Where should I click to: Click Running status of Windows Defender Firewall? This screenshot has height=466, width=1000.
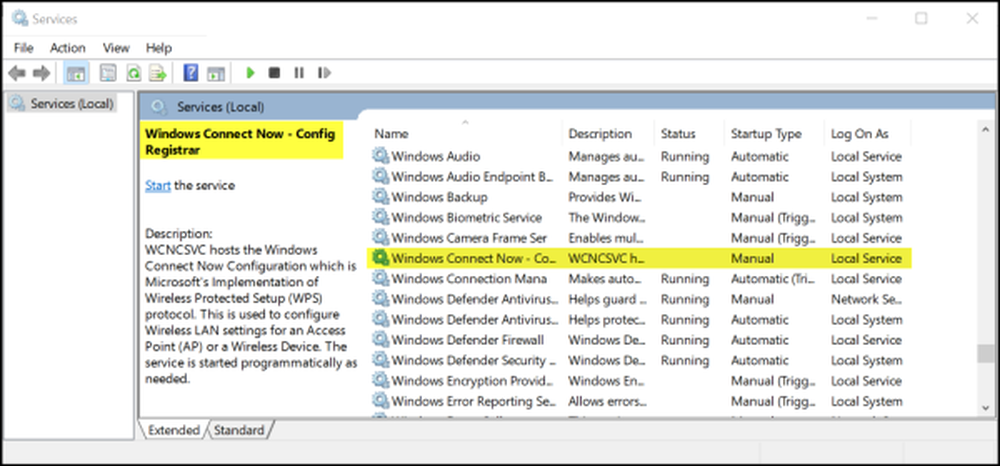click(x=684, y=340)
